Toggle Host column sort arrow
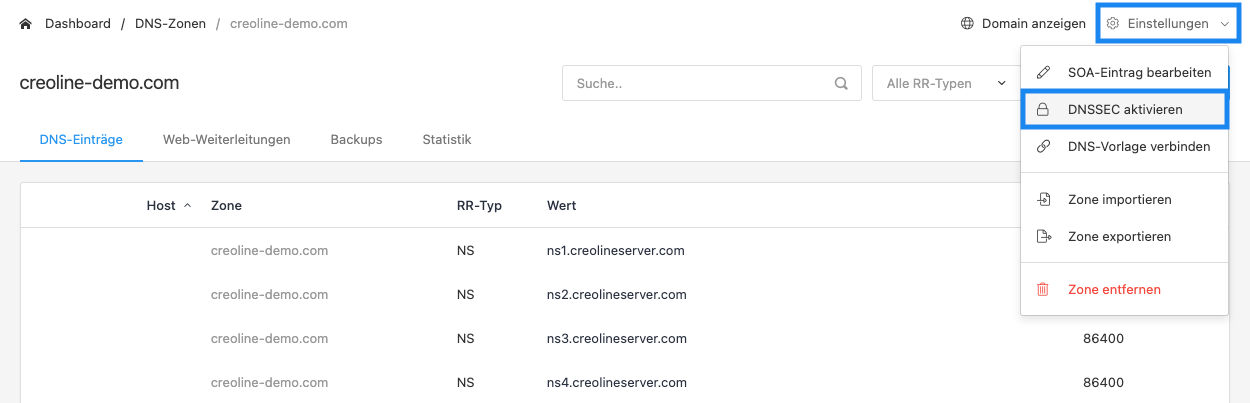 coord(187,205)
